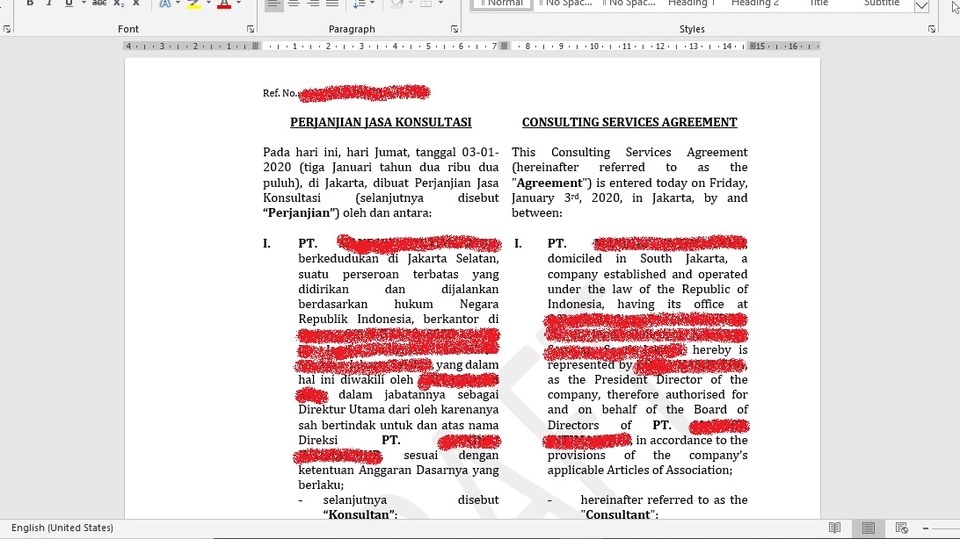Viewport: 960px width, 539px height.
Task: Apply red Font Color
Action: (224, 3)
